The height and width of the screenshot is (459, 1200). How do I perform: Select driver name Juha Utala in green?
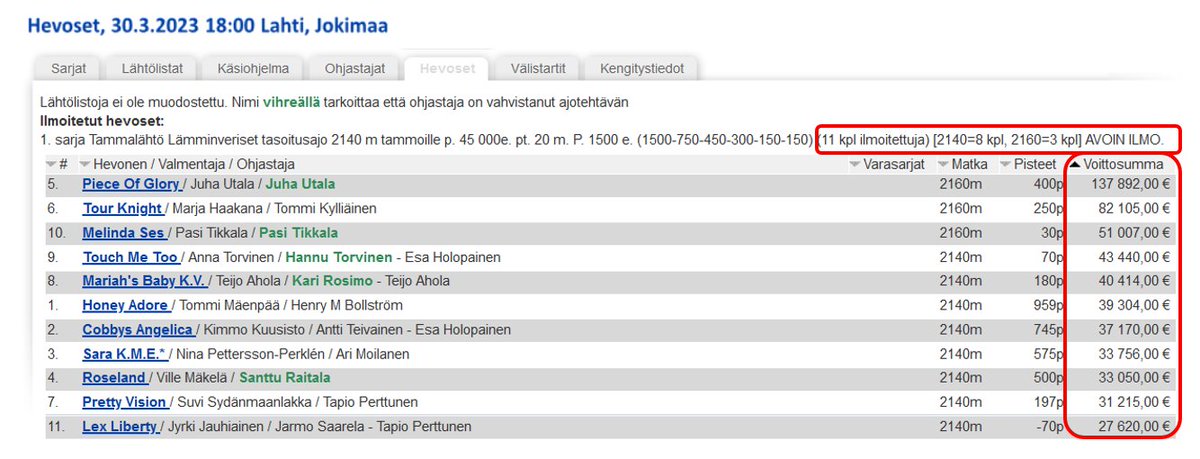[299, 184]
